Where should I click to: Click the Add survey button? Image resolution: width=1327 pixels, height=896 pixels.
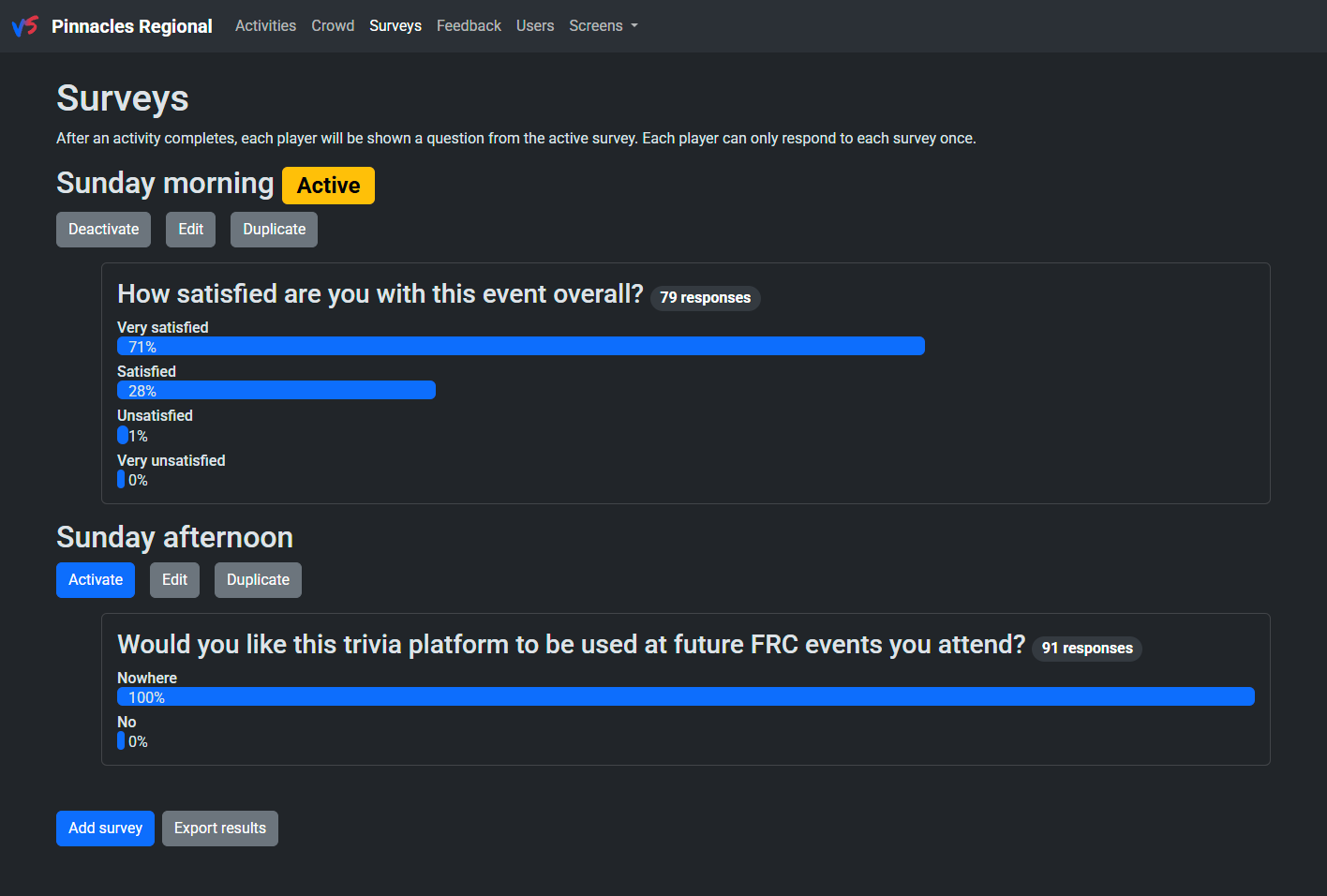[105, 829]
